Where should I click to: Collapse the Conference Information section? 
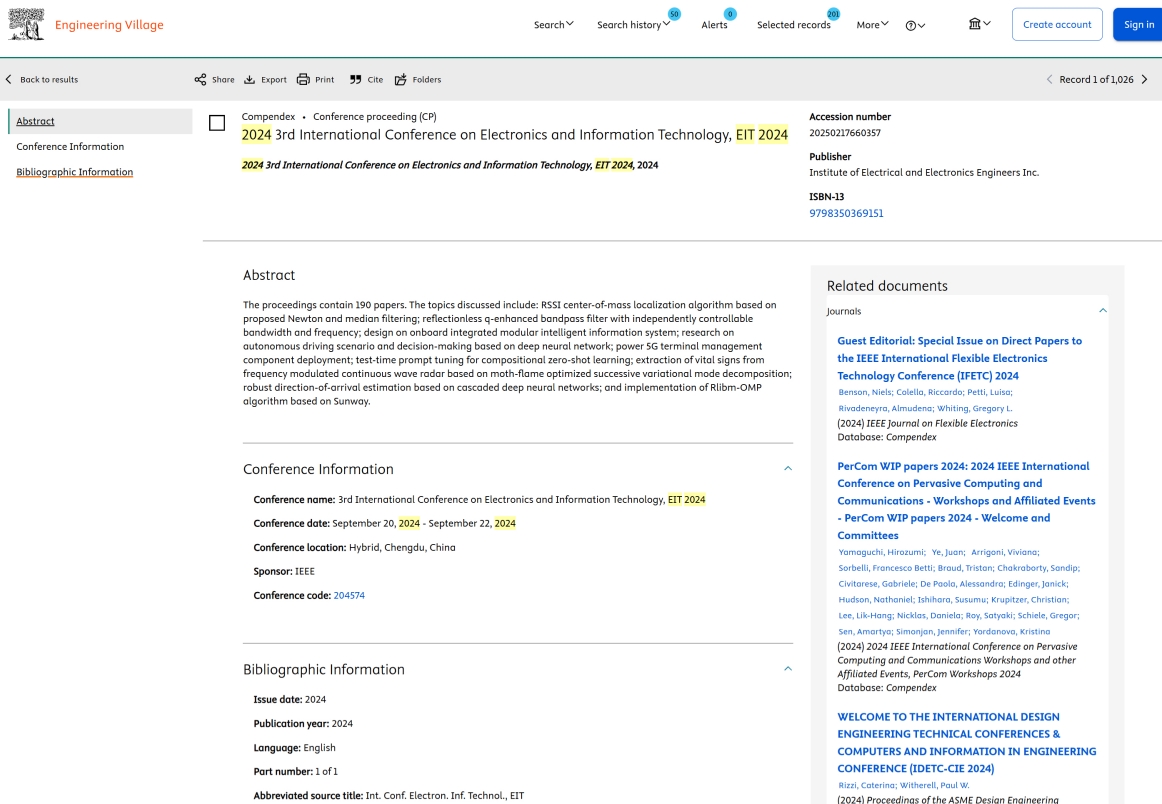pos(787,469)
